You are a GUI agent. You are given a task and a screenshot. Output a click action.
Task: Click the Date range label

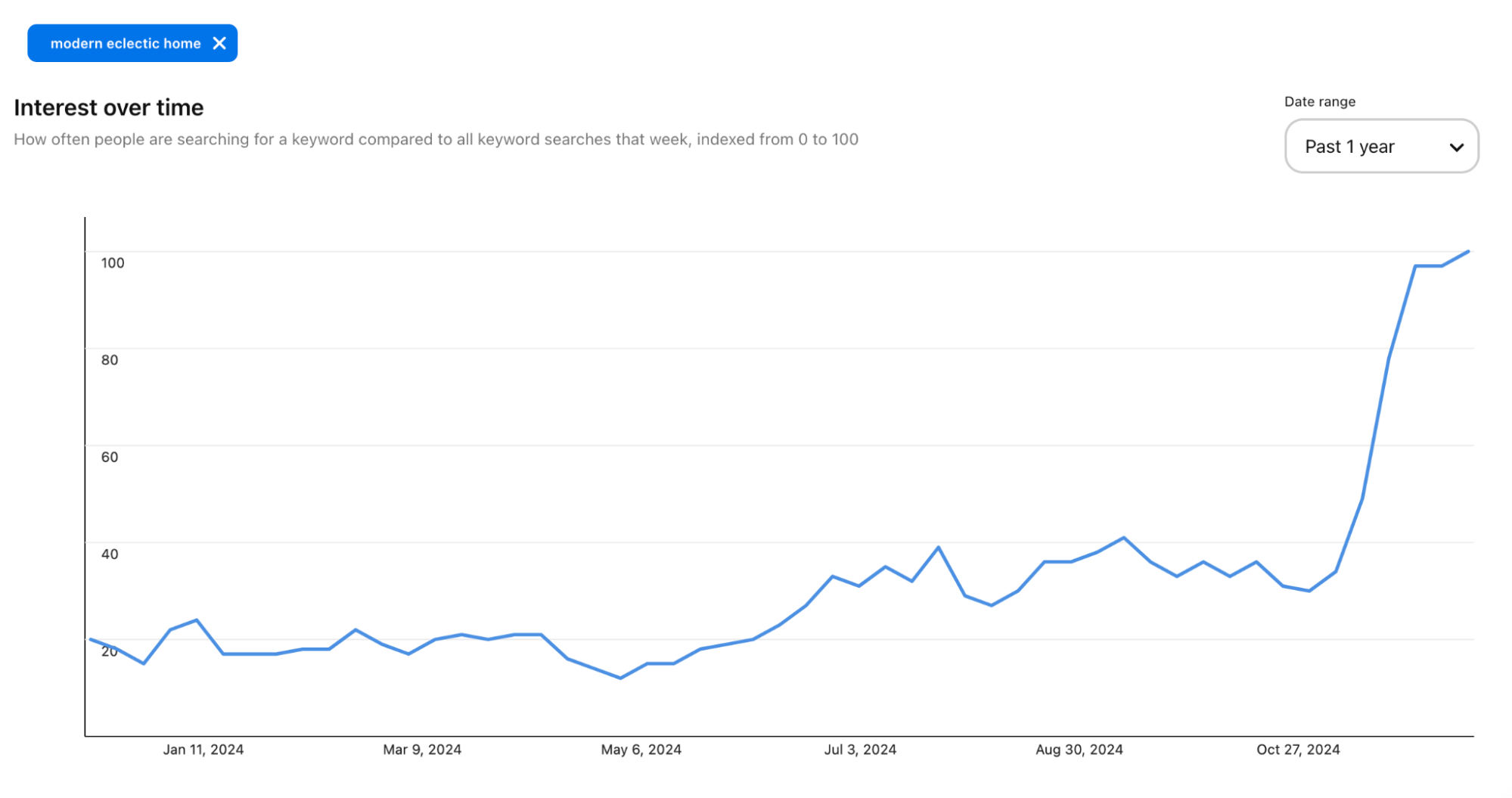[1319, 101]
